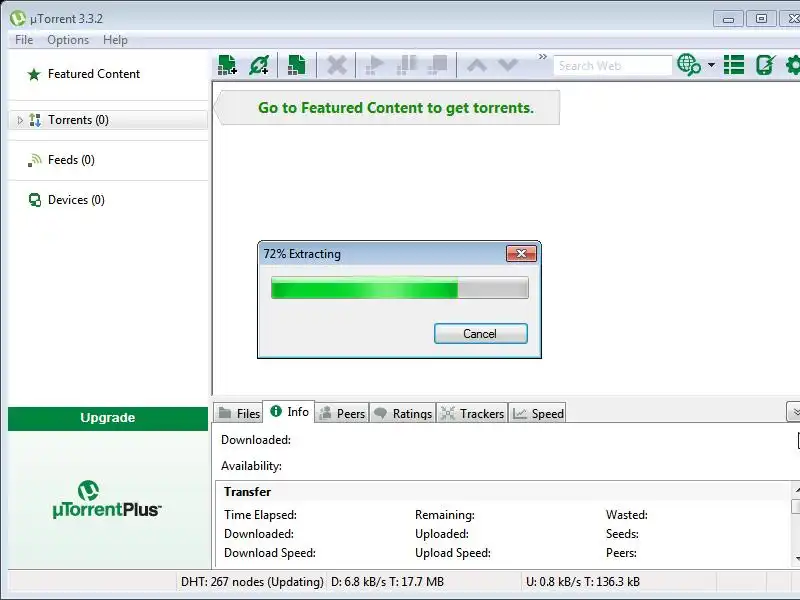Viewport: 800px width, 600px height.
Task: Click the Pause torrent toolbar icon
Action: pos(407,65)
